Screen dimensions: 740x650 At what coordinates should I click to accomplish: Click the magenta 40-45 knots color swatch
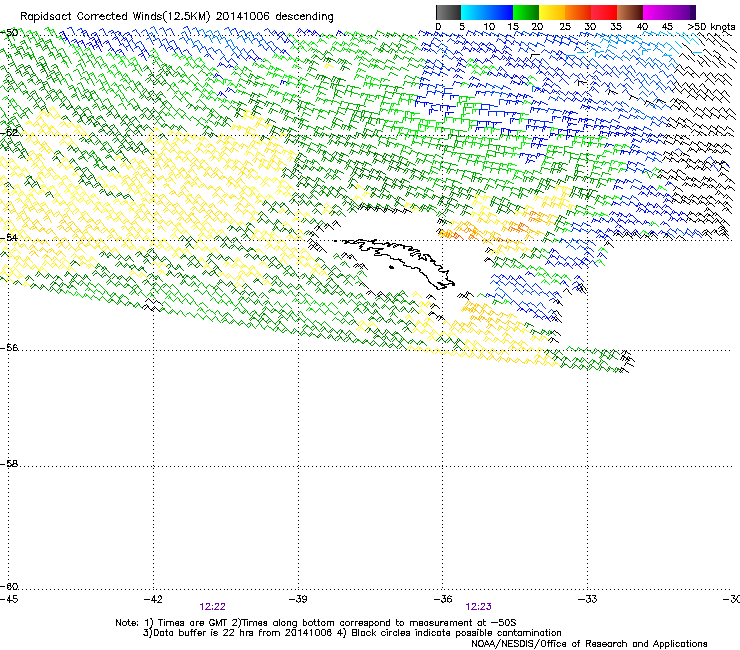coord(656,12)
